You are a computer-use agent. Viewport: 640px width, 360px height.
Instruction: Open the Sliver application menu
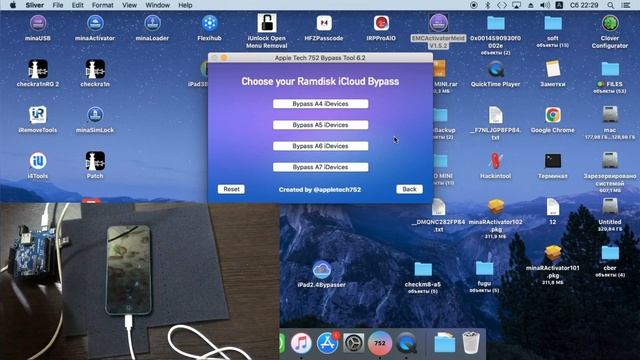tap(35, 5)
